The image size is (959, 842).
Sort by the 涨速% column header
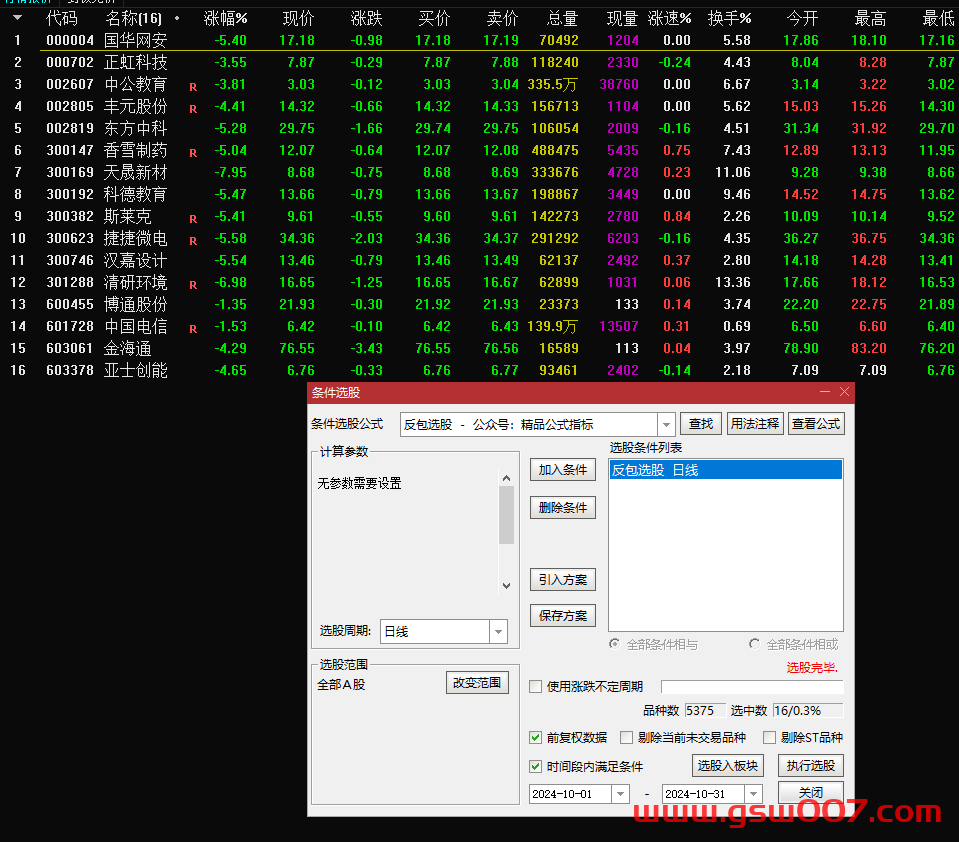[x=670, y=18]
